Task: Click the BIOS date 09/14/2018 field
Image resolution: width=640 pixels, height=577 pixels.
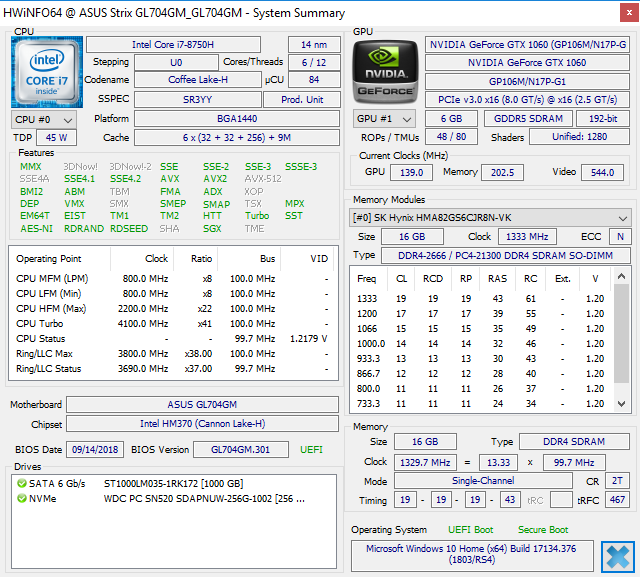Action: [x=95, y=450]
